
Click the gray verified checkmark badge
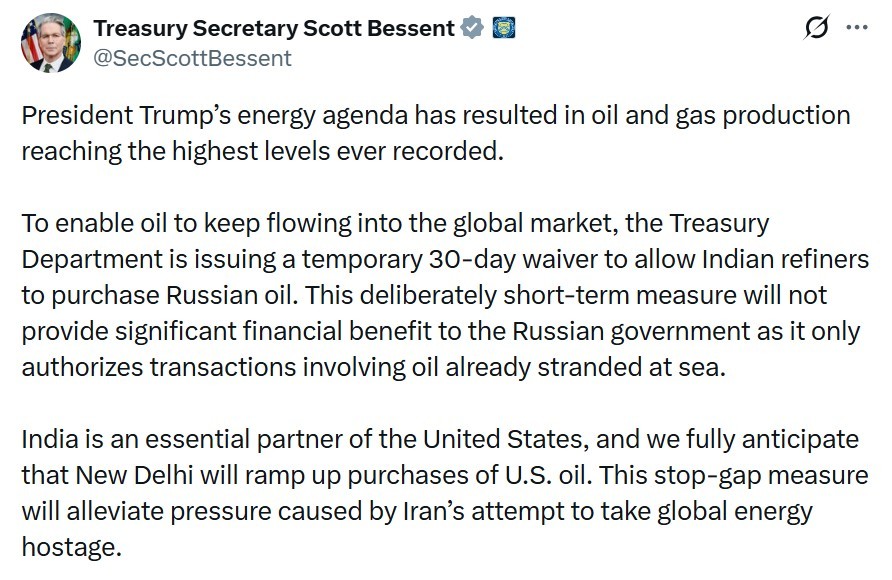(472, 28)
